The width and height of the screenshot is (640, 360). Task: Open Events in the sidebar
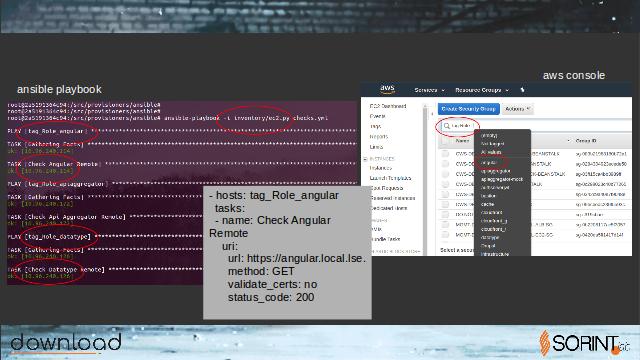tap(377, 116)
